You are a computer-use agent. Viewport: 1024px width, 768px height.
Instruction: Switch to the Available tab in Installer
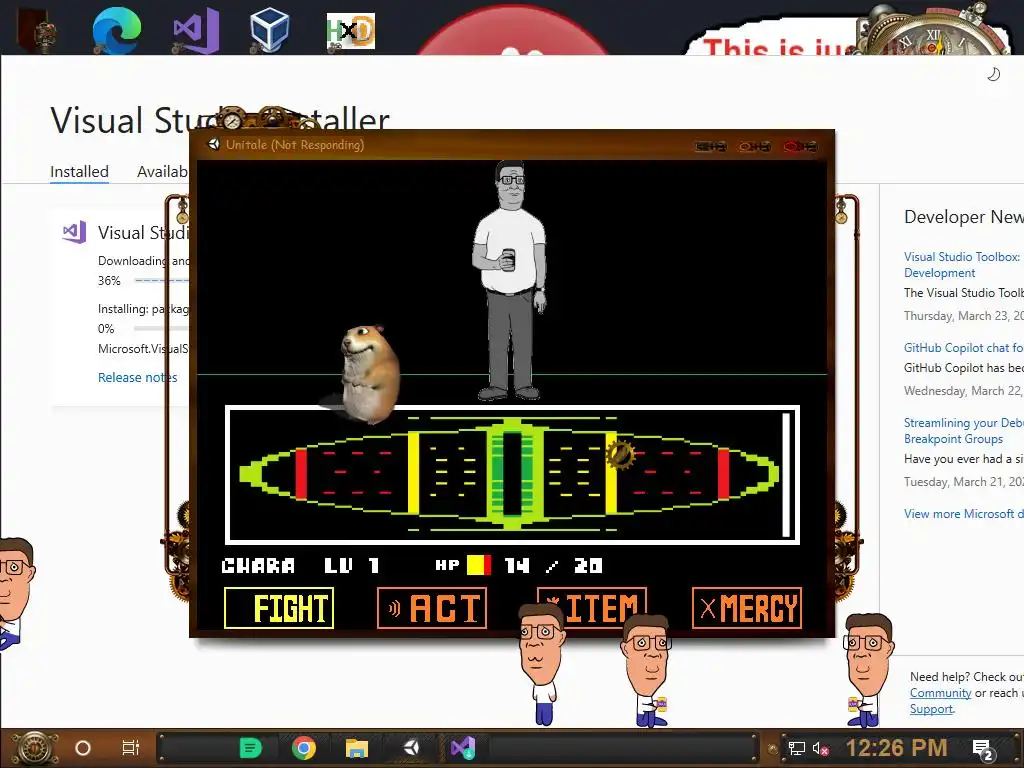click(162, 172)
